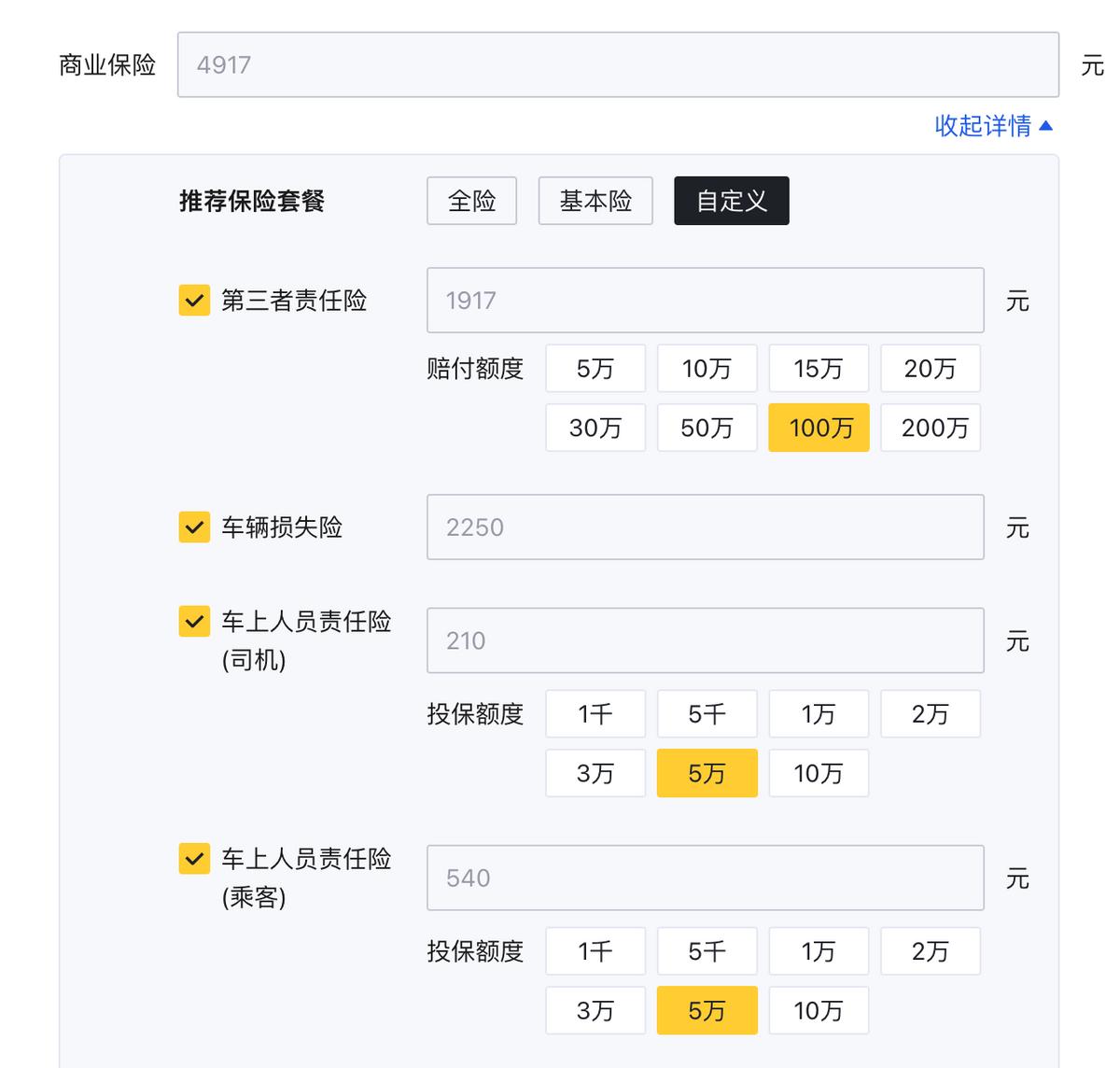Toggle 车上人员责任险(乘客) checkbox
This screenshot has height=1068, width=1120.
(194, 859)
